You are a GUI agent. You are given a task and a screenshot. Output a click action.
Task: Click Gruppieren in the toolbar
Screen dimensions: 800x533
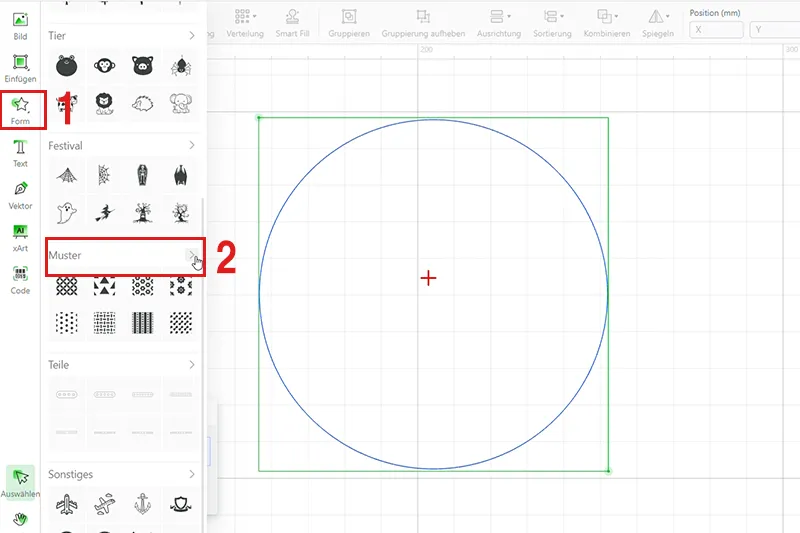349,24
